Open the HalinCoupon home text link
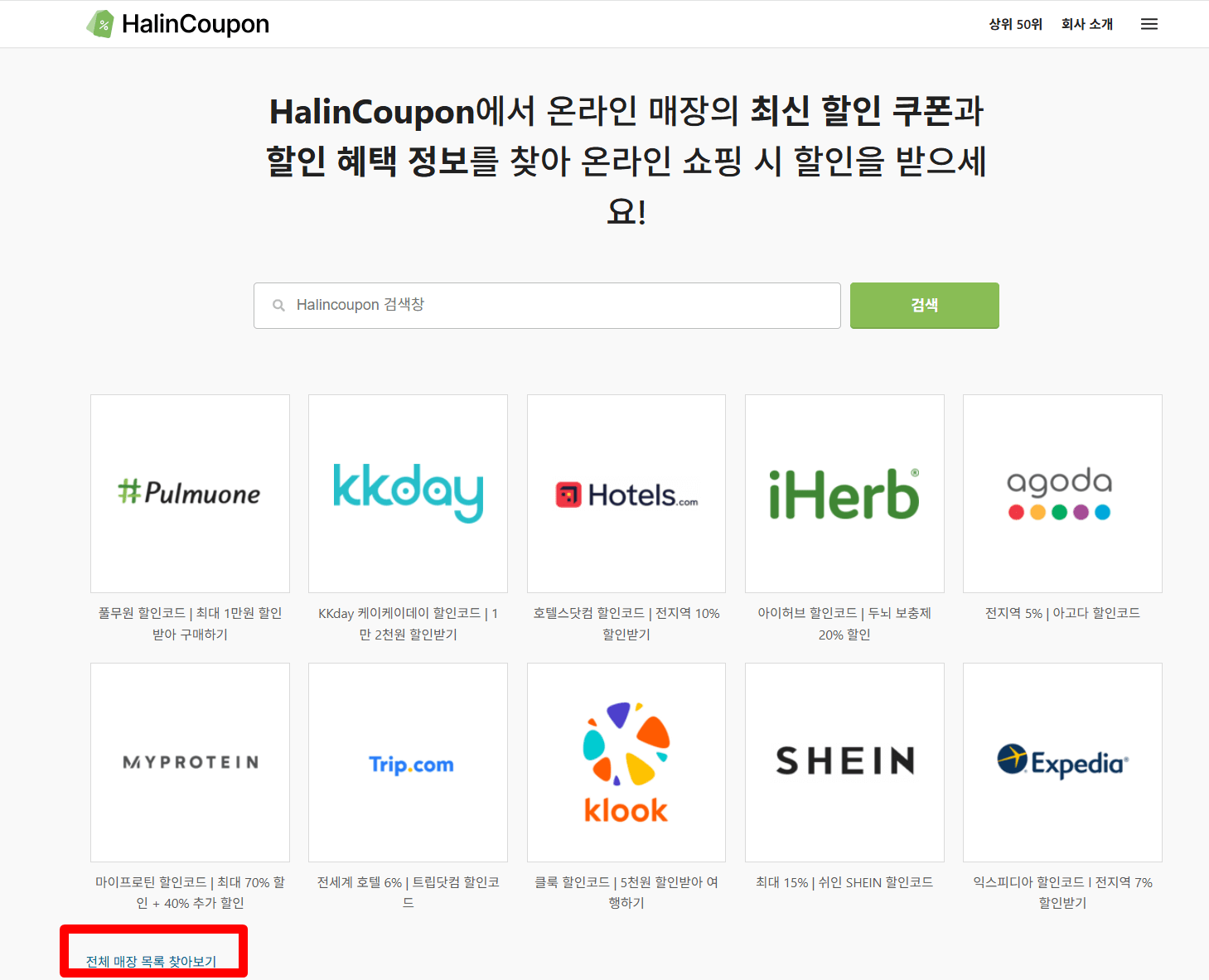This screenshot has height=980, width=1209. click(196, 24)
